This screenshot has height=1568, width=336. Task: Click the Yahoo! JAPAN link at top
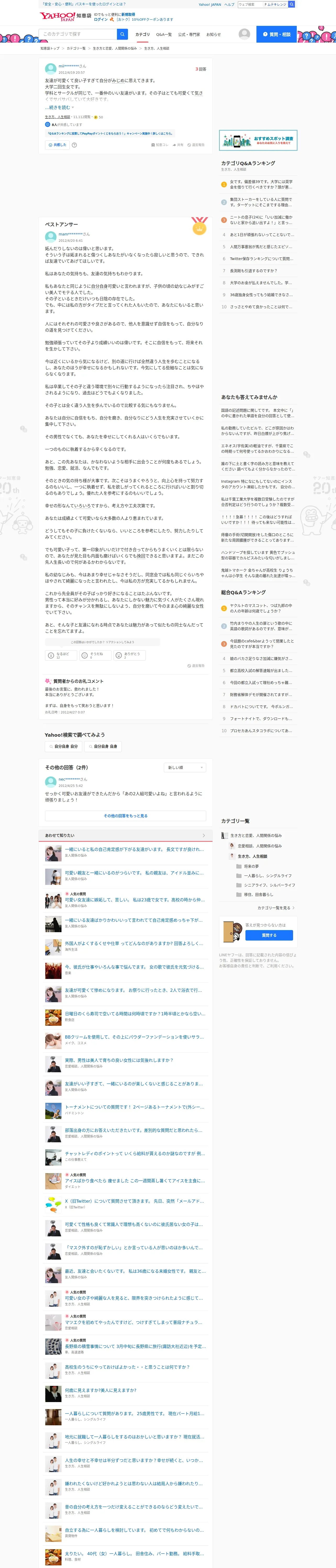[210, 4]
